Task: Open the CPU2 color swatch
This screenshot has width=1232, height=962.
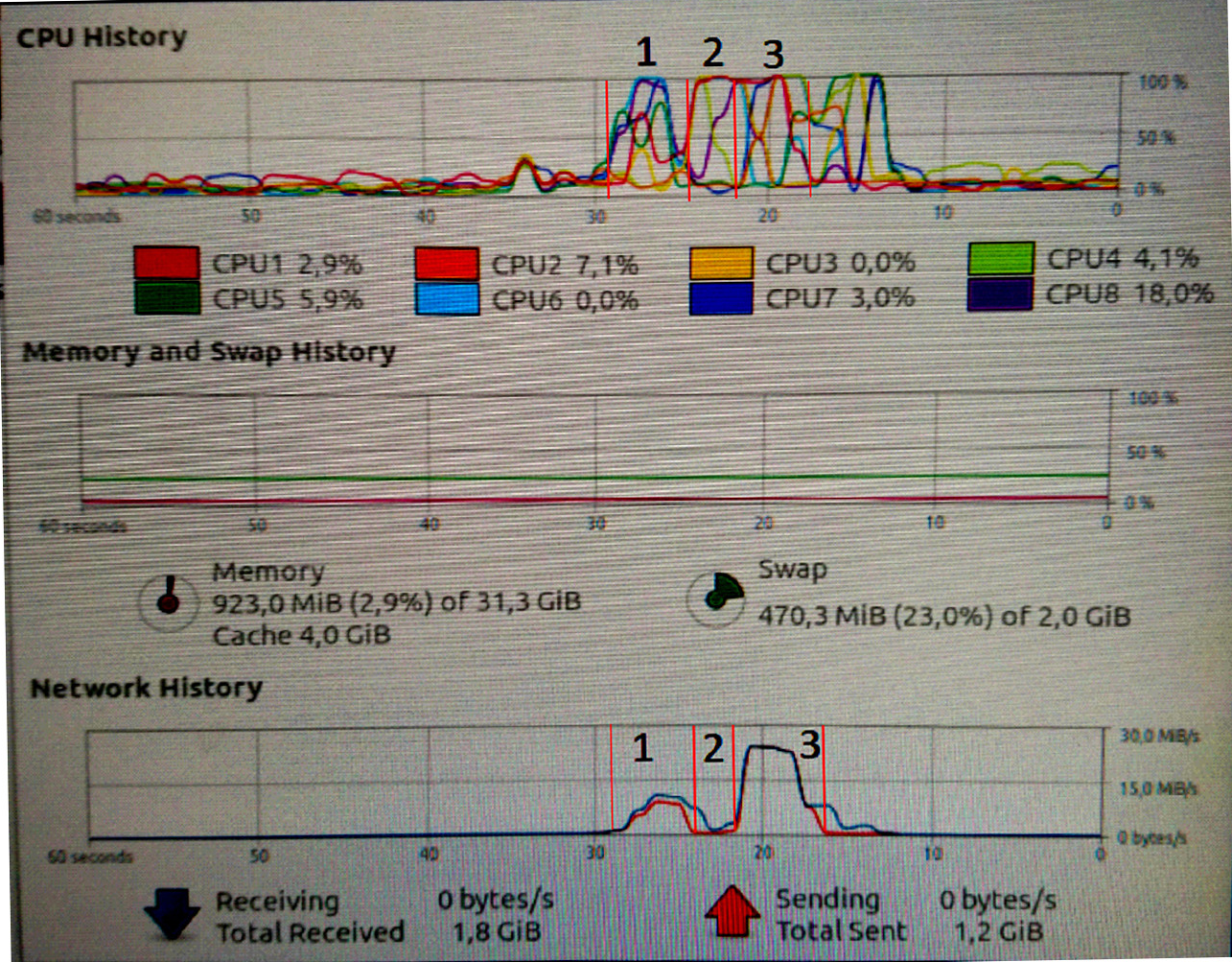Action: [x=447, y=263]
